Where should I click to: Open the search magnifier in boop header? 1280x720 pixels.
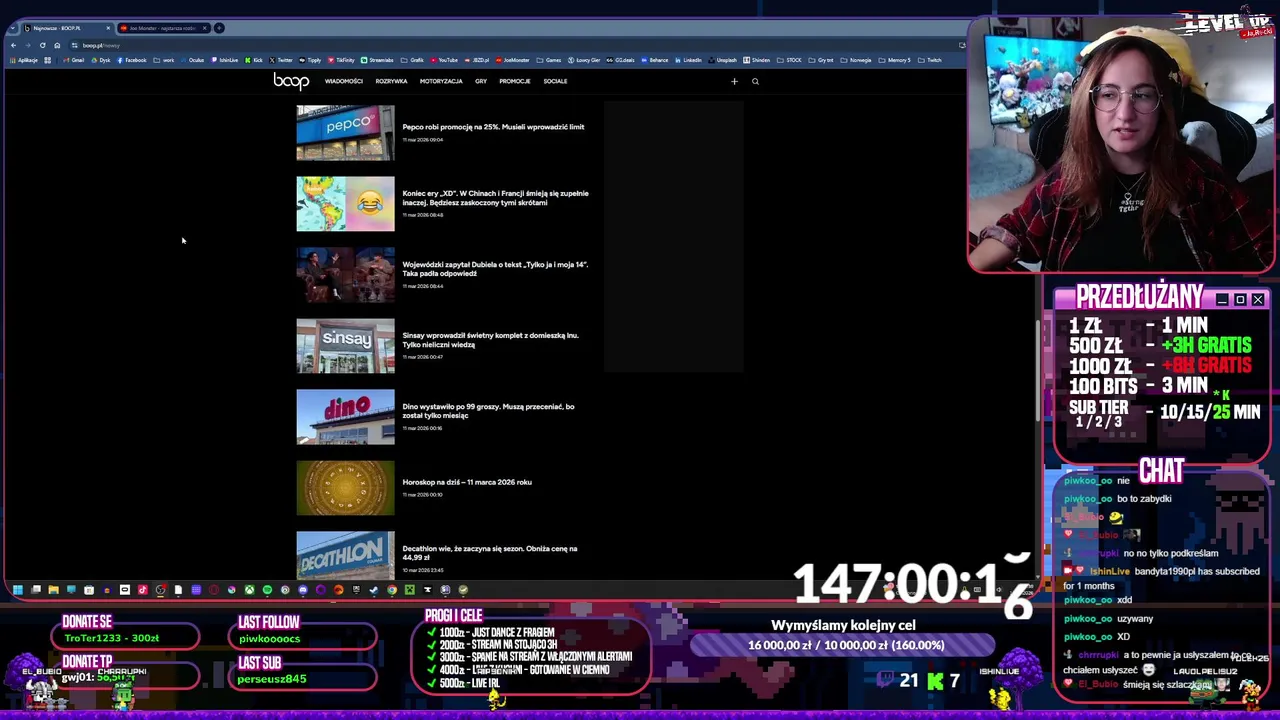(x=755, y=82)
